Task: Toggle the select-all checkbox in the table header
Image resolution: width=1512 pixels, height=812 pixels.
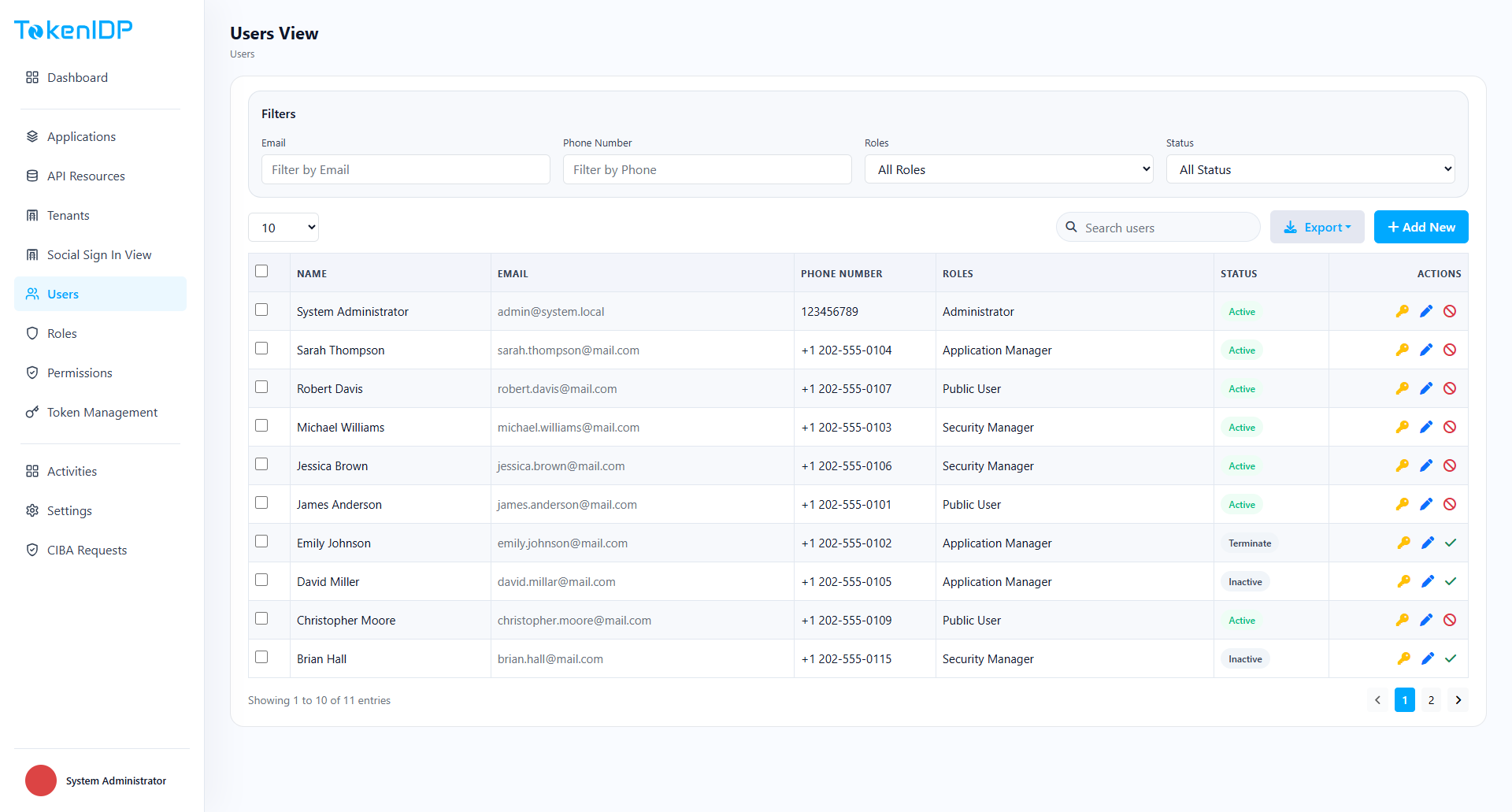Action: coord(261,271)
